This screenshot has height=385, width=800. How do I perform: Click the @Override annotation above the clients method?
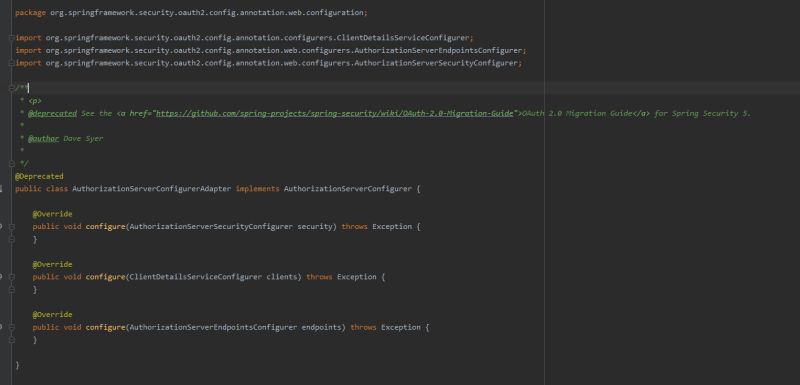click(53, 264)
